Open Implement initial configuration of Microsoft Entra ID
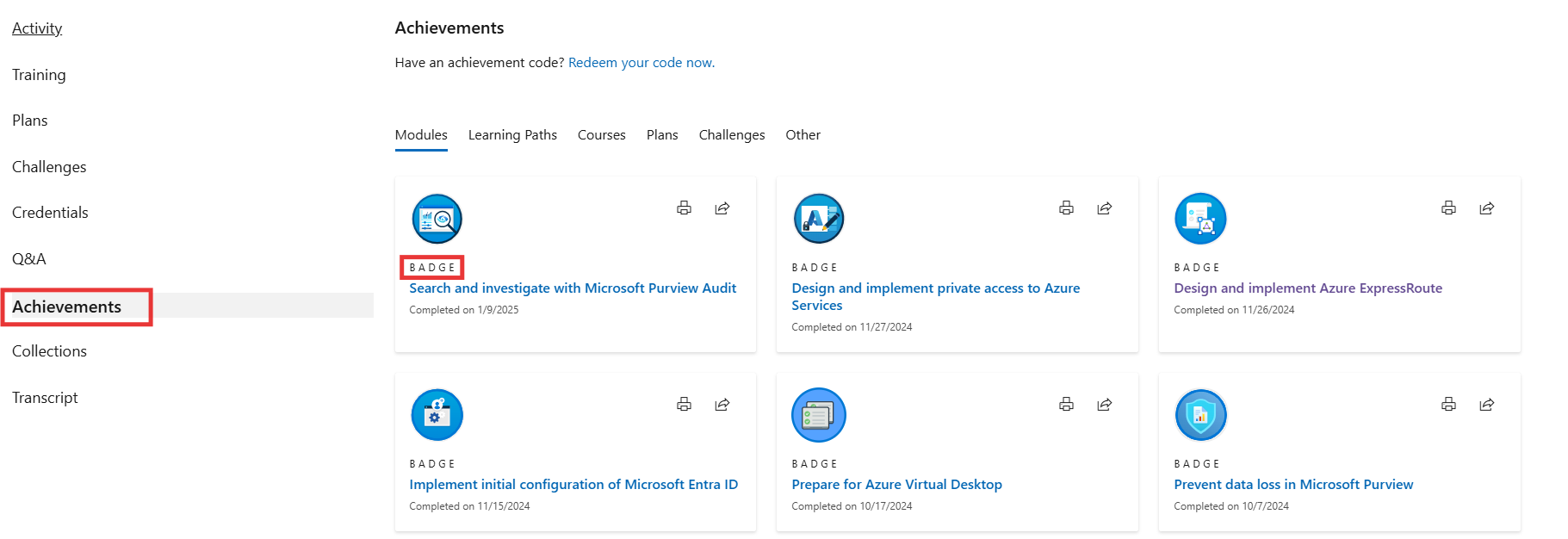This screenshot has width=1568, height=539. click(x=573, y=485)
